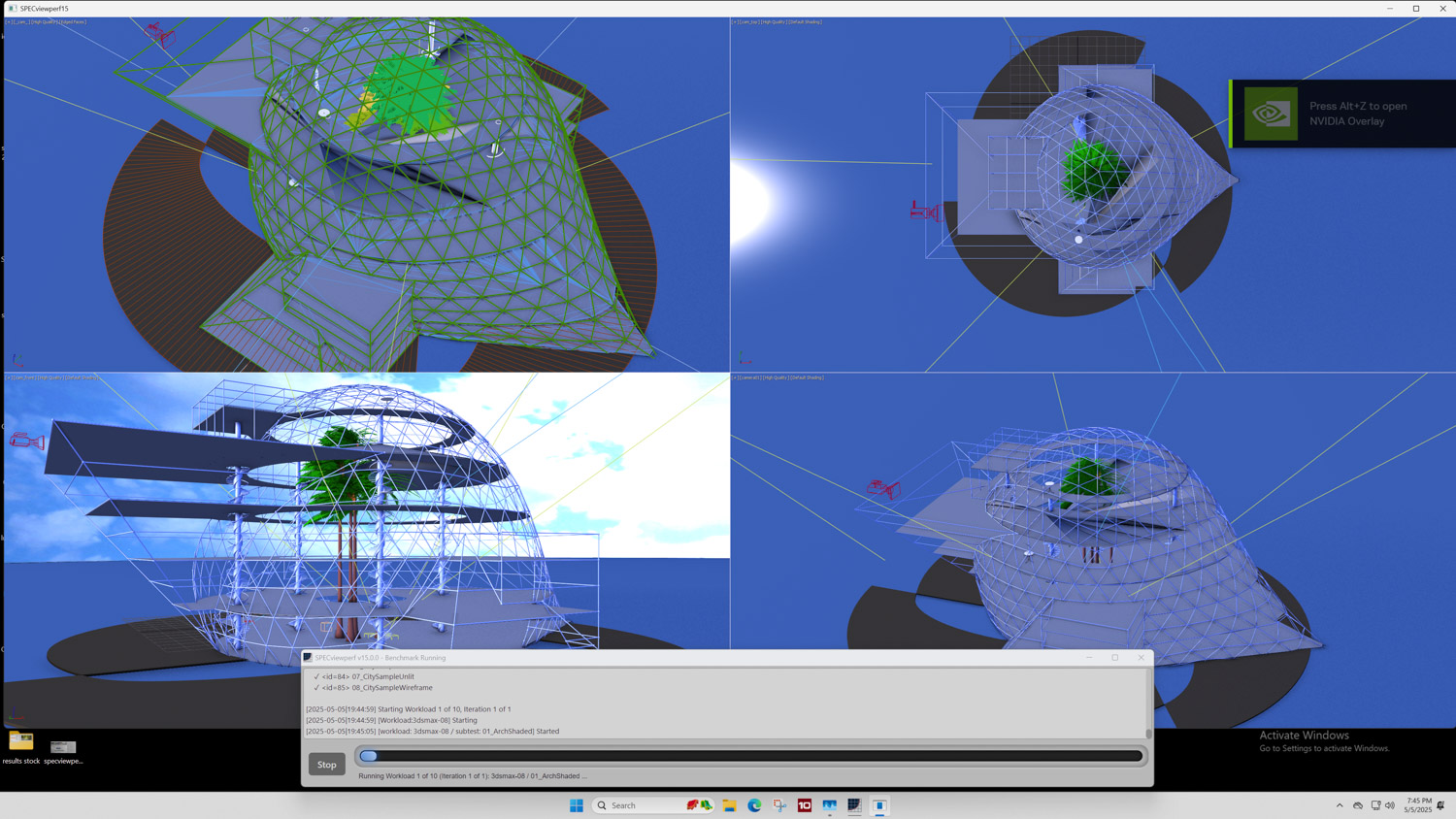This screenshot has width=1456, height=819.
Task: Select log row '<id=84> 07_CitySampleUnlit'
Action: 364,676
